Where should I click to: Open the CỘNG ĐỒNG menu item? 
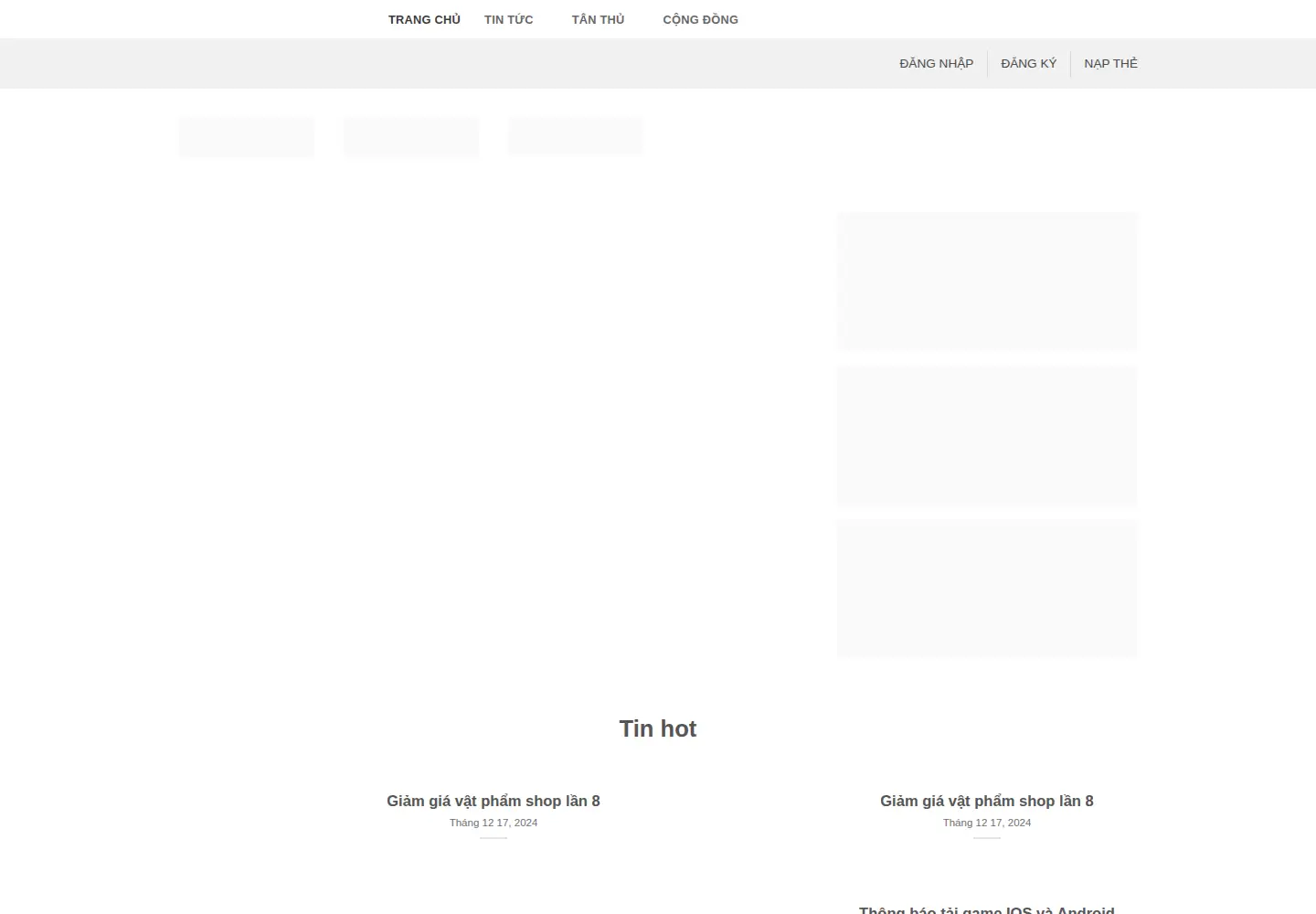[x=701, y=19]
